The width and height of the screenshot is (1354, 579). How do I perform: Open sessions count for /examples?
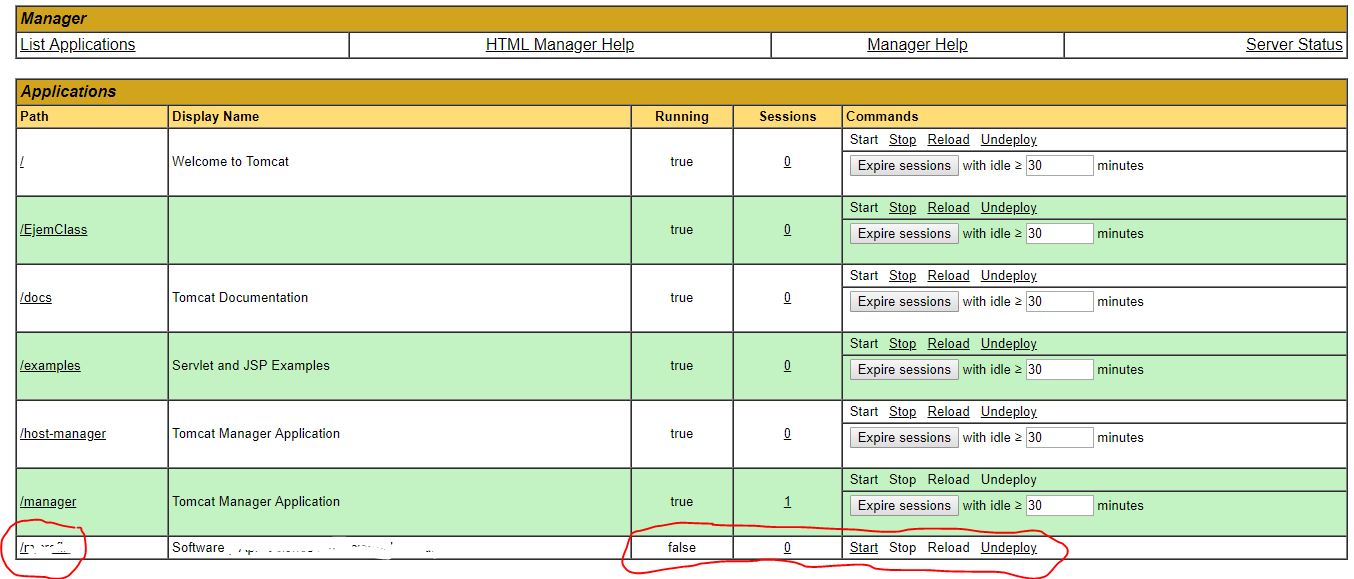point(787,365)
